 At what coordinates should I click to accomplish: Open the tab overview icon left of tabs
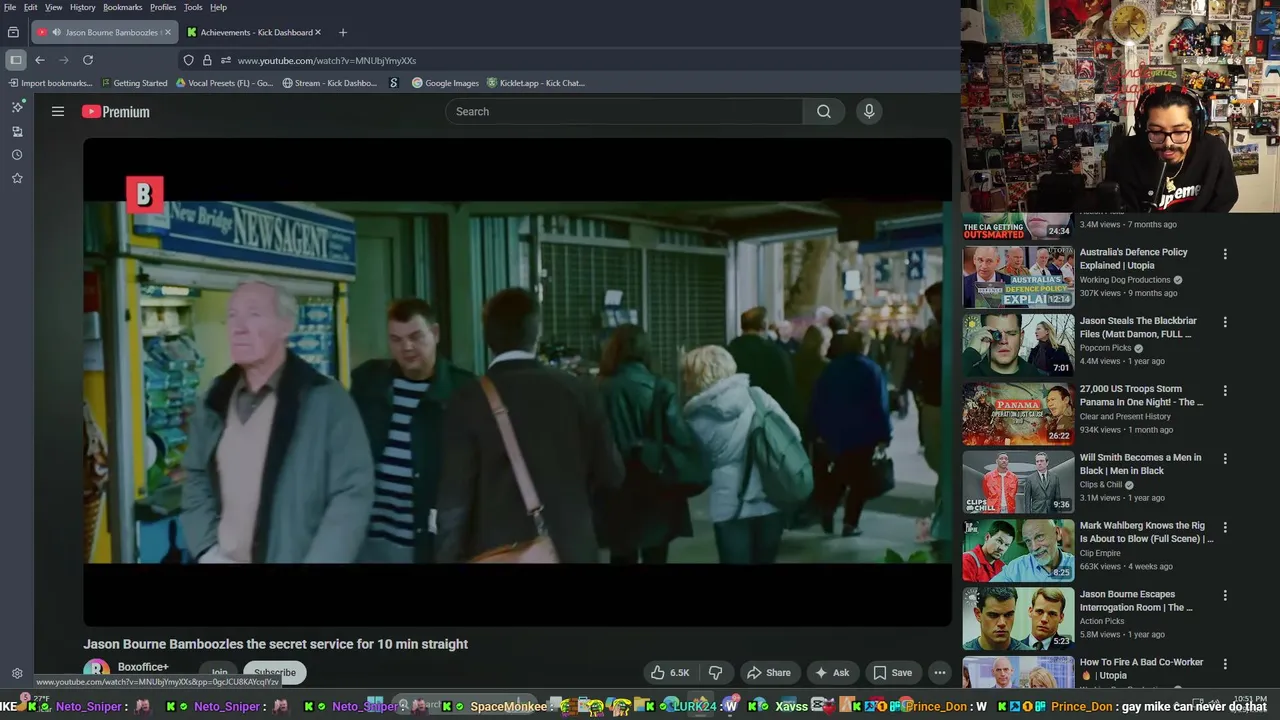pos(13,32)
